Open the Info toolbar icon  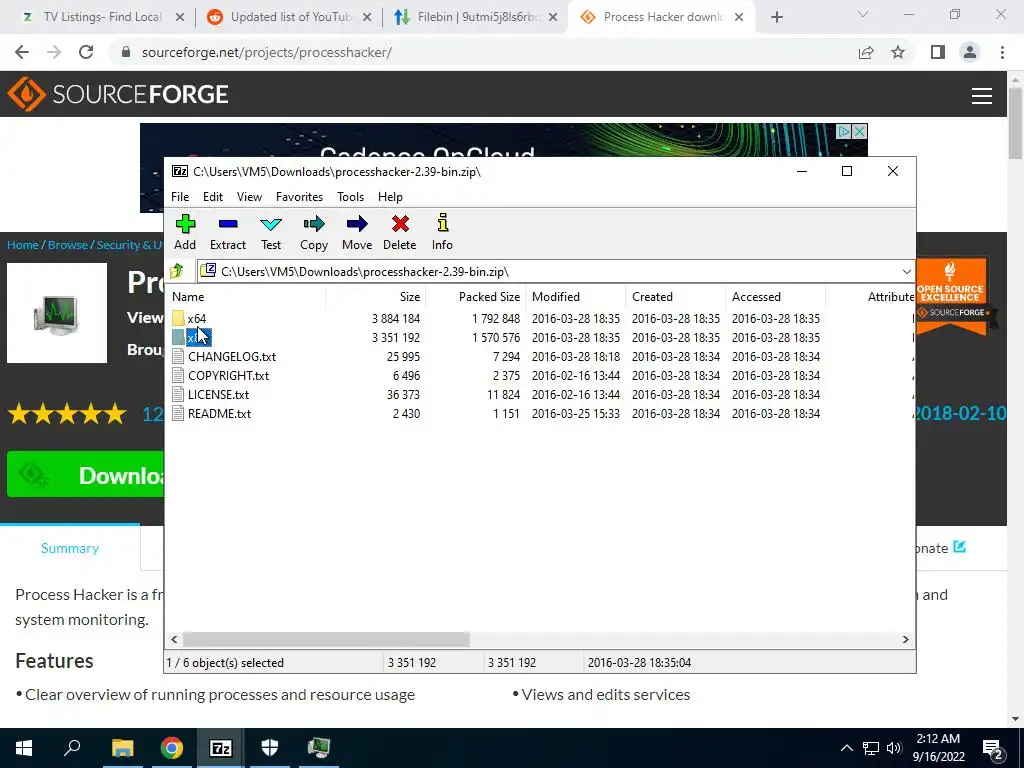(x=443, y=223)
